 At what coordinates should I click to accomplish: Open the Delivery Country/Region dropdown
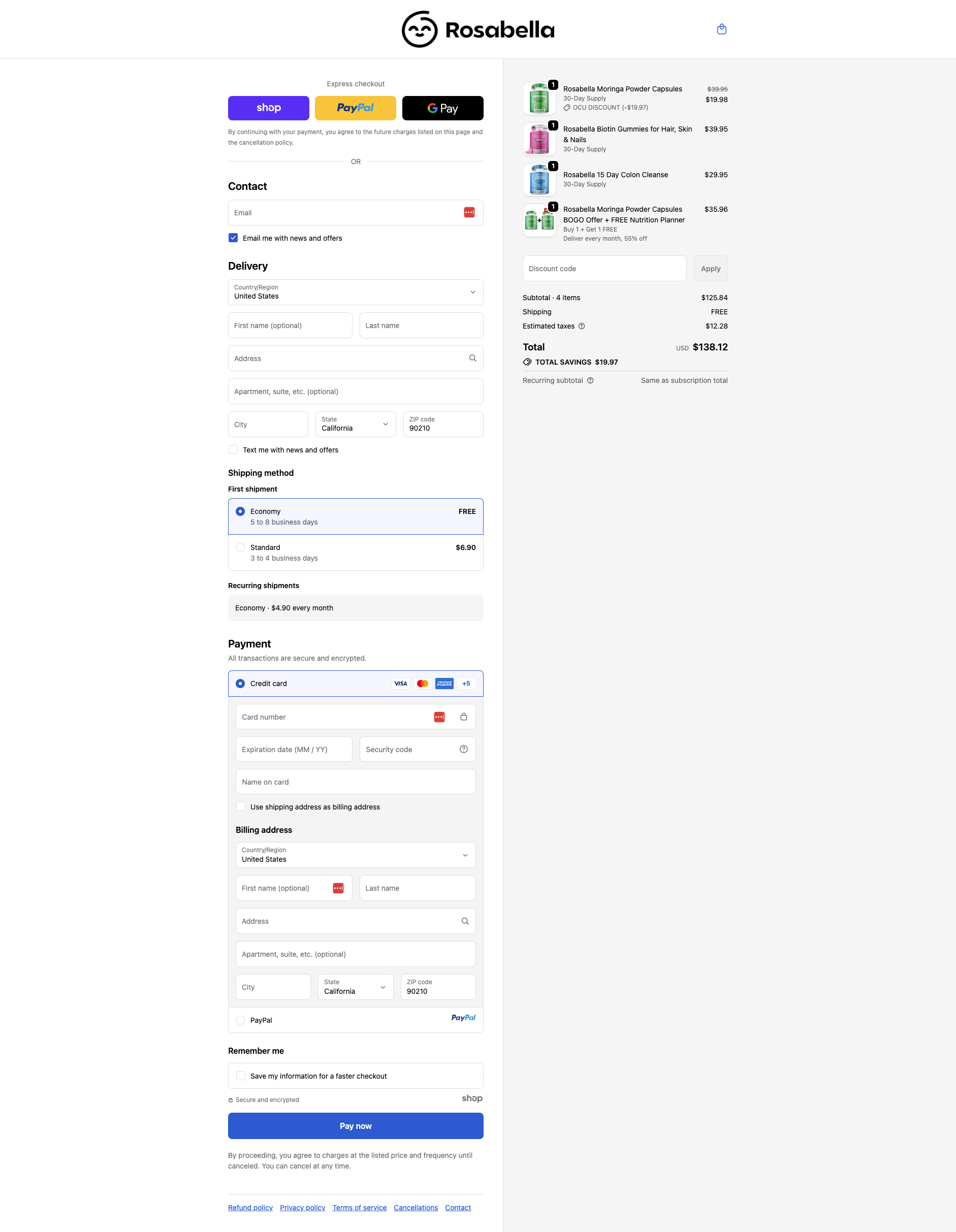pyautogui.click(x=356, y=292)
